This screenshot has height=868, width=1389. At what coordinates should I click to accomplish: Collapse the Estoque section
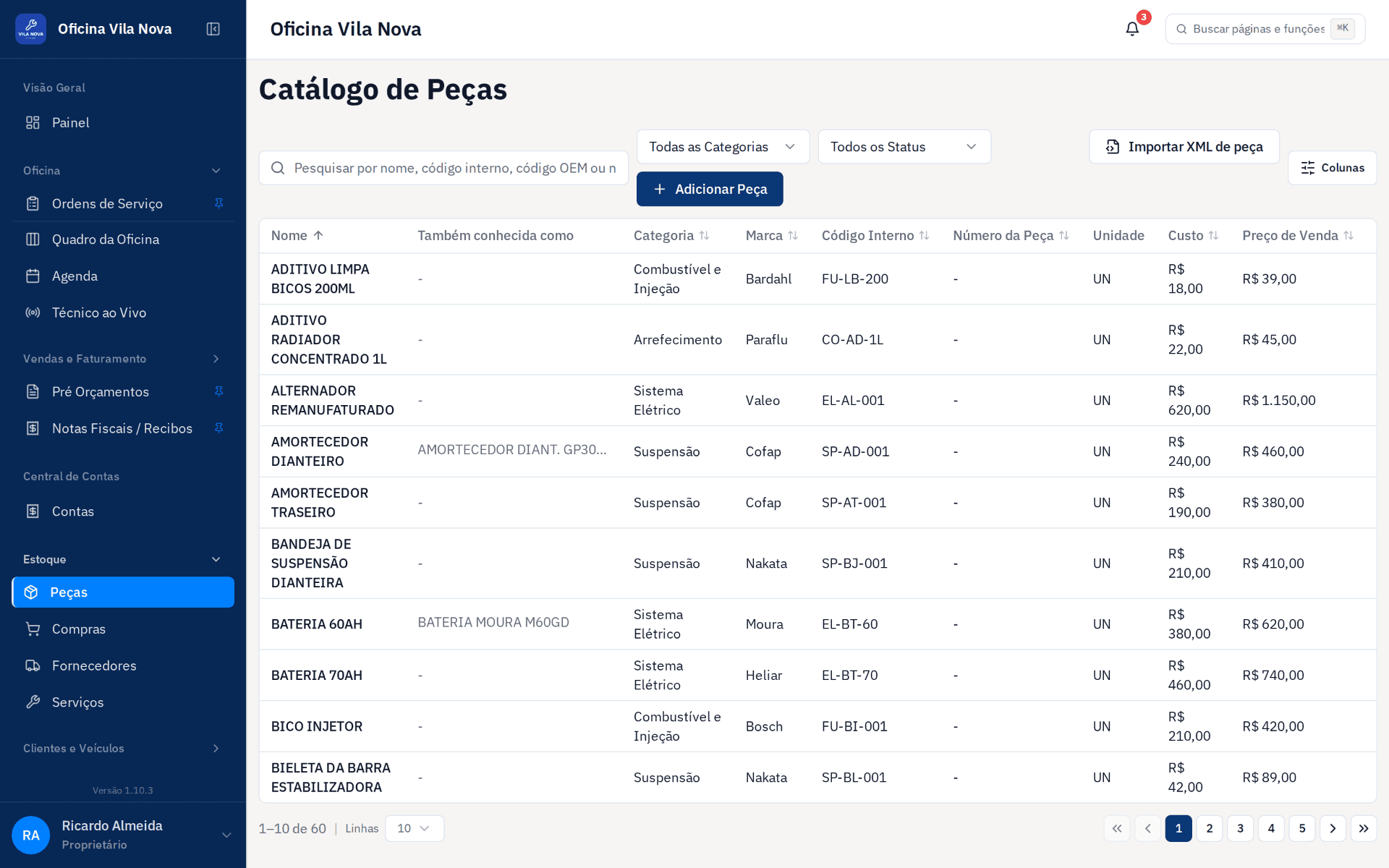point(216,559)
